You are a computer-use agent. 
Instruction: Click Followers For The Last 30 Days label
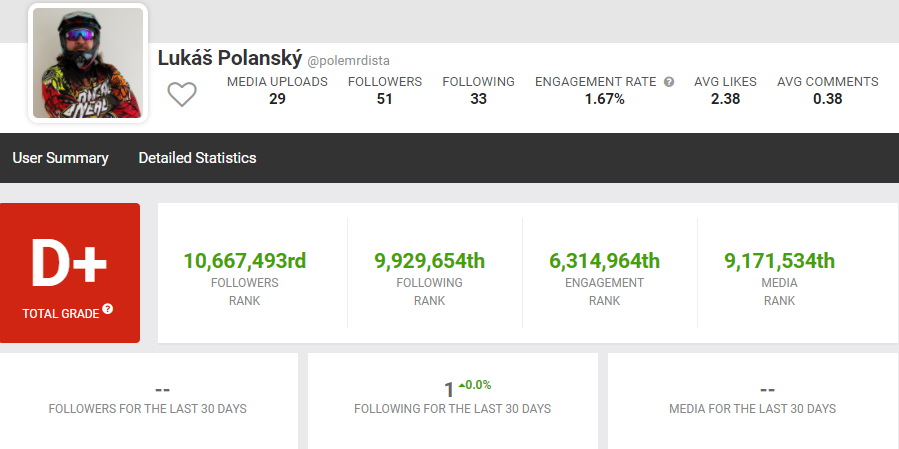(147, 409)
